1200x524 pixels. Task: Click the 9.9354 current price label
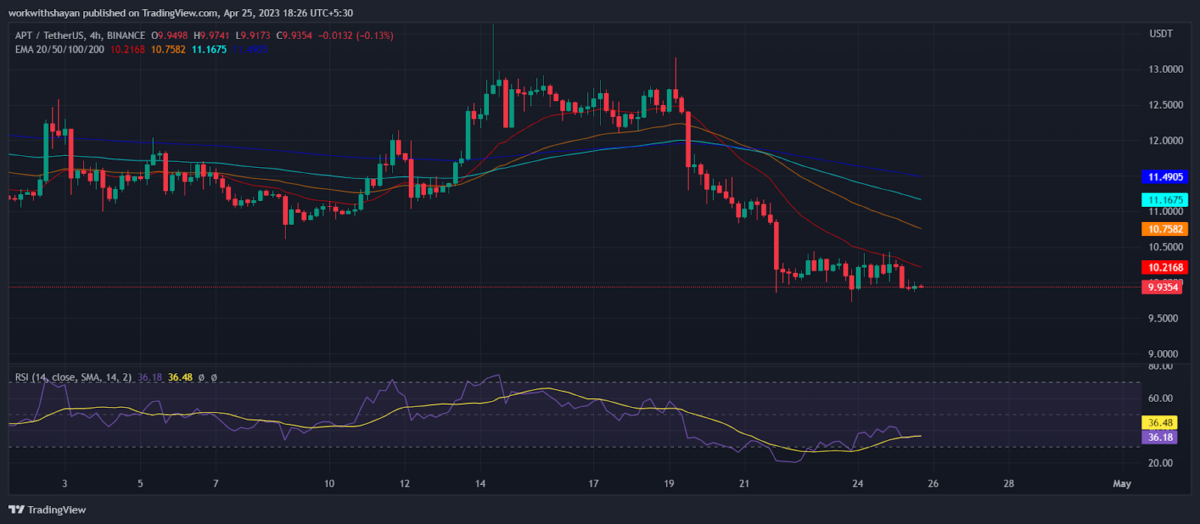pyautogui.click(x=1164, y=287)
